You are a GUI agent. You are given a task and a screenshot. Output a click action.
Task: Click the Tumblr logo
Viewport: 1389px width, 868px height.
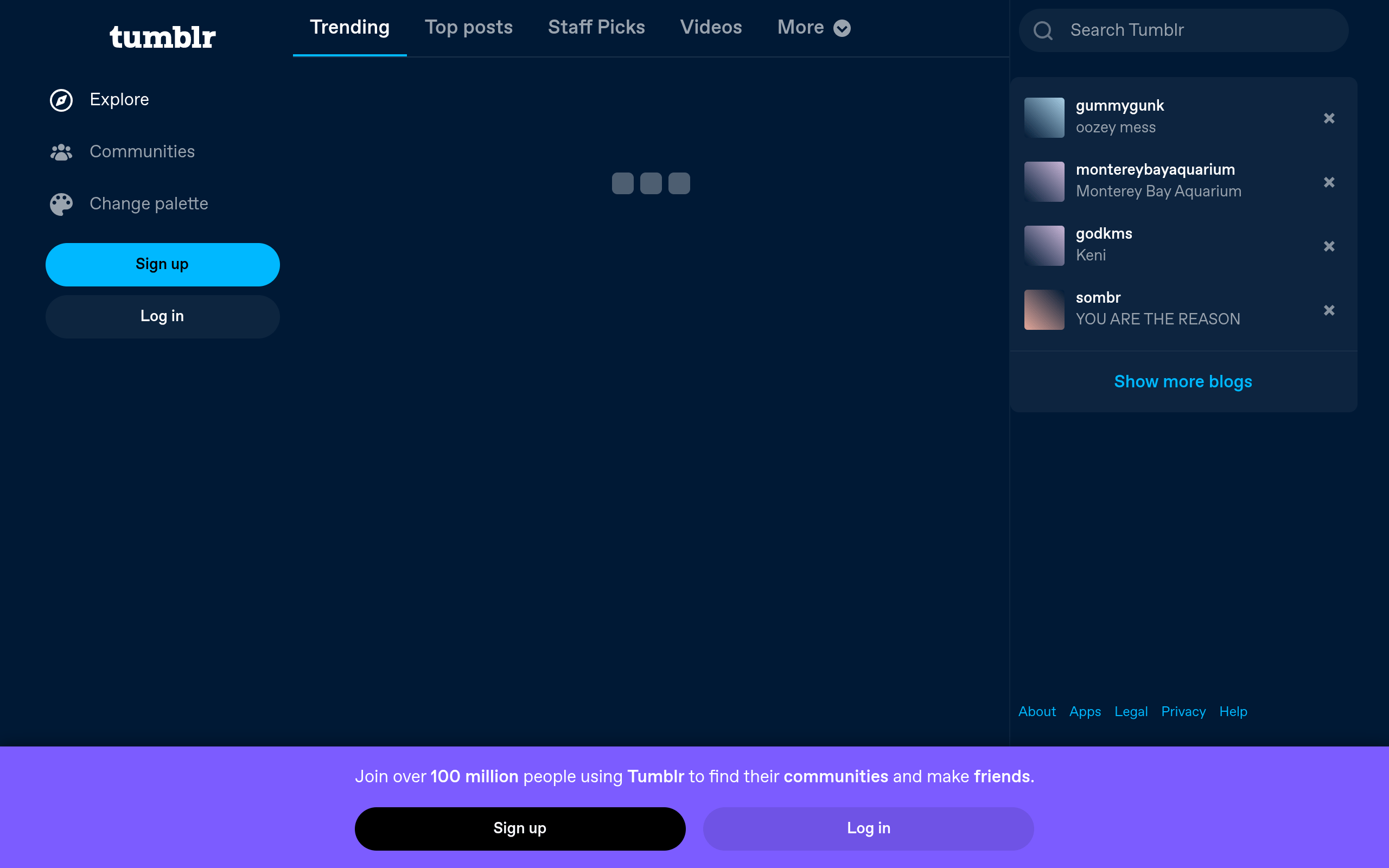click(162, 37)
